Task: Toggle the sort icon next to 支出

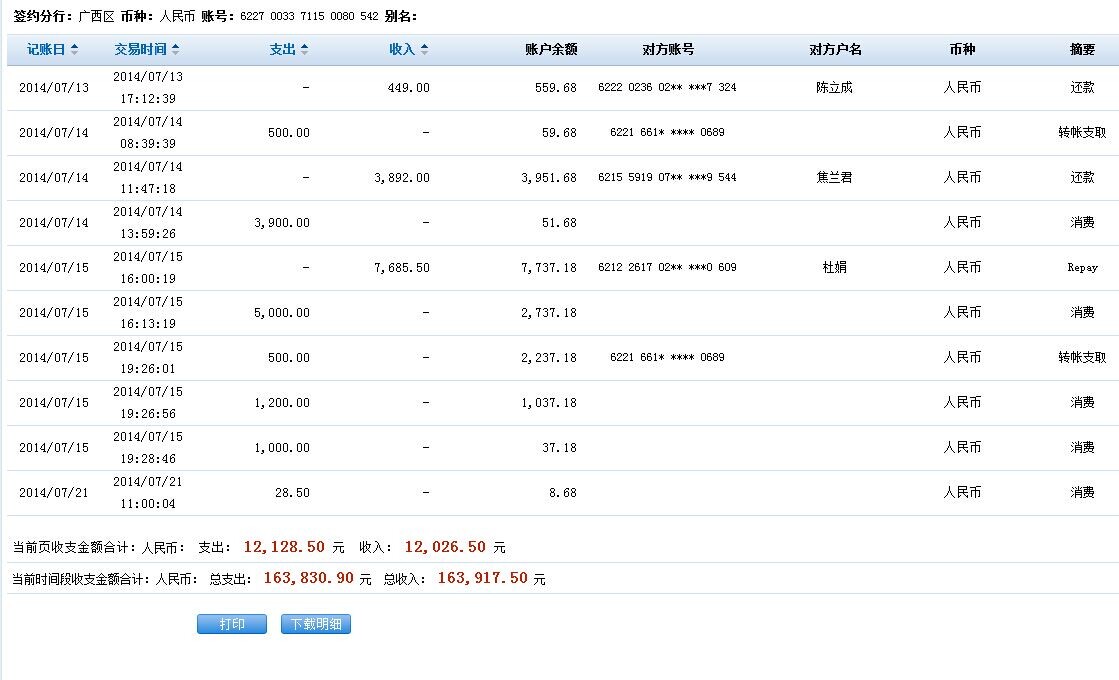Action: (304, 49)
